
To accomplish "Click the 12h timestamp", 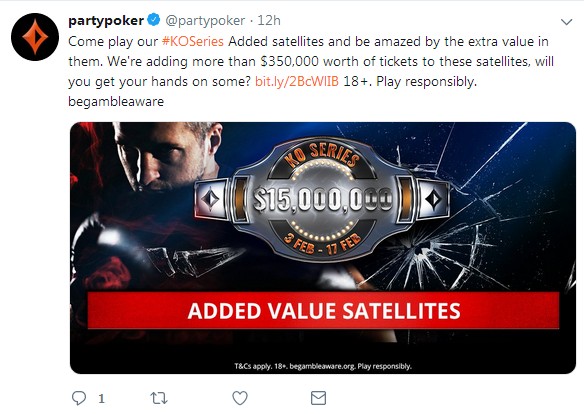I will coord(269,20).
